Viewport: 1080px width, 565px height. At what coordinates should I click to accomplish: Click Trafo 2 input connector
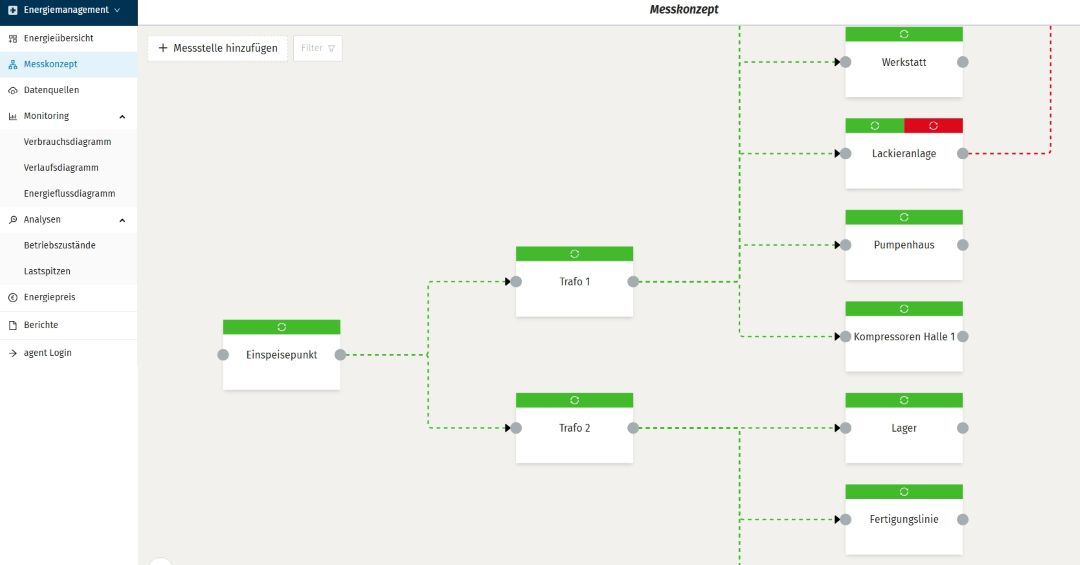pyautogui.click(x=516, y=428)
